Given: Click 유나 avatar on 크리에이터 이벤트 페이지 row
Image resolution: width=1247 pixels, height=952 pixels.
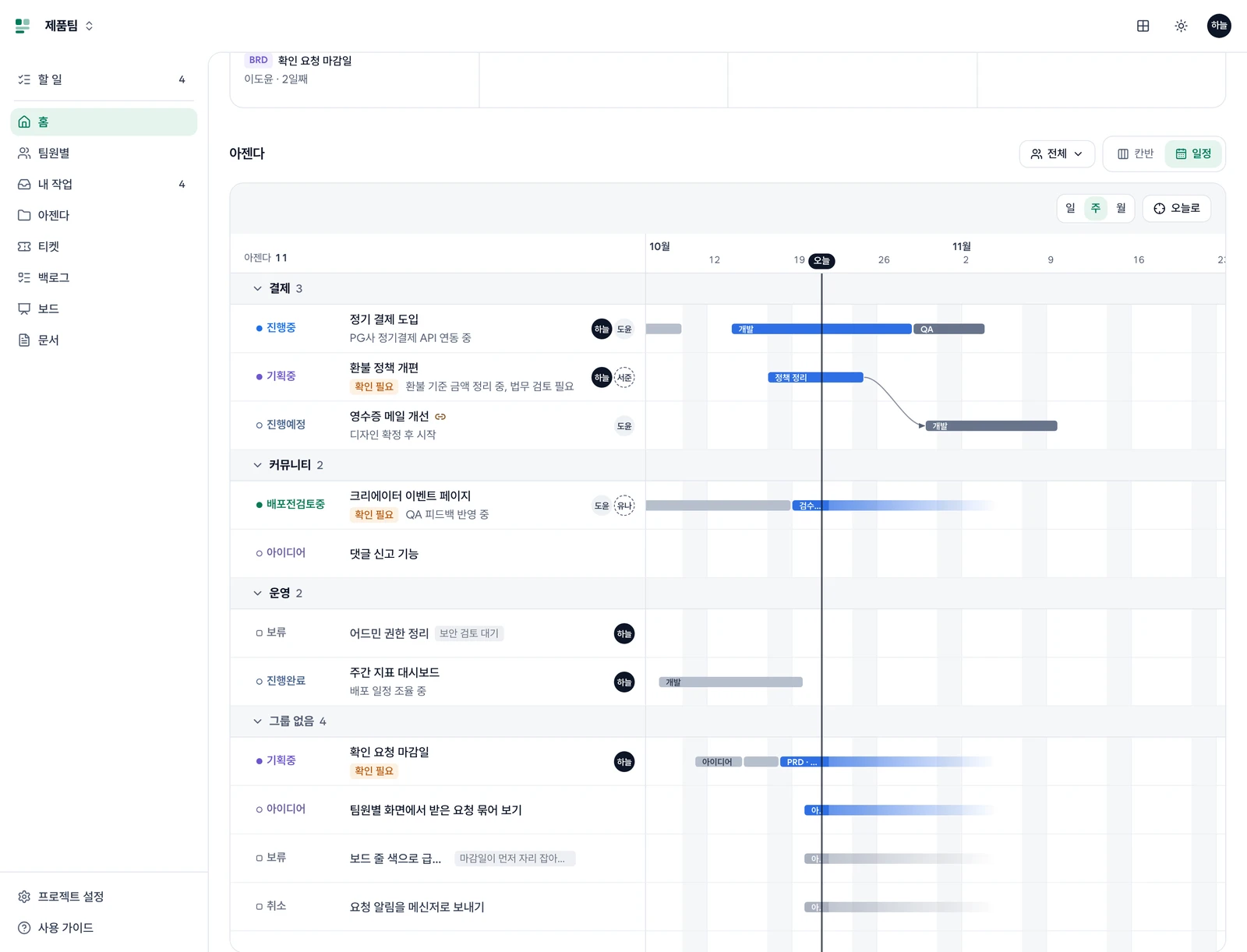Looking at the screenshot, I should click(x=624, y=506).
